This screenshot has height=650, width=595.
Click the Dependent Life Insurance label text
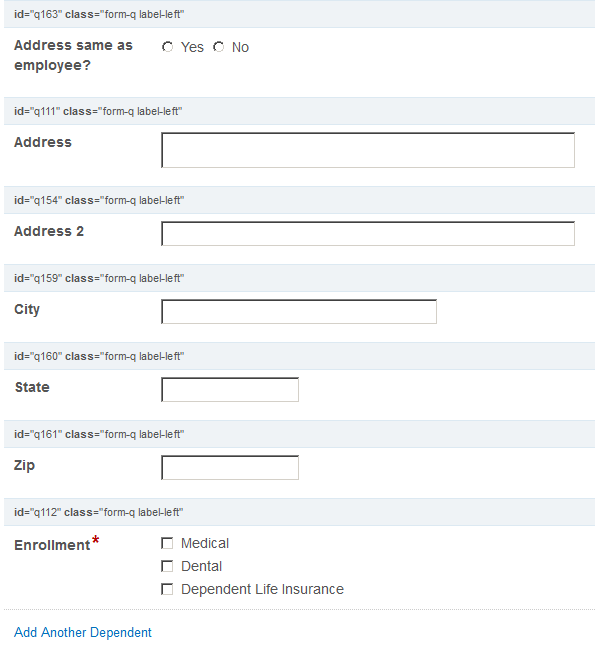click(x=262, y=589)
